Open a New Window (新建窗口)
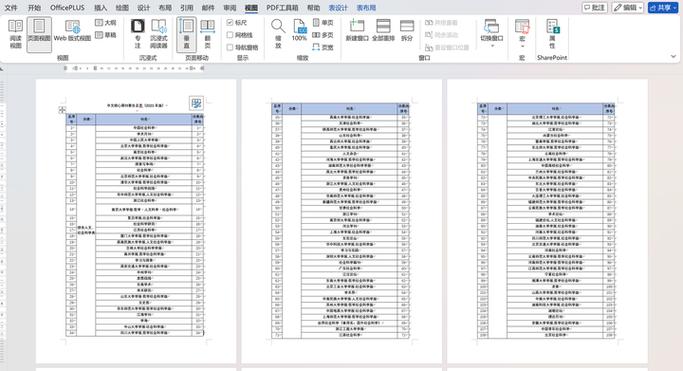The image size is (683, 371). [357, 30]
